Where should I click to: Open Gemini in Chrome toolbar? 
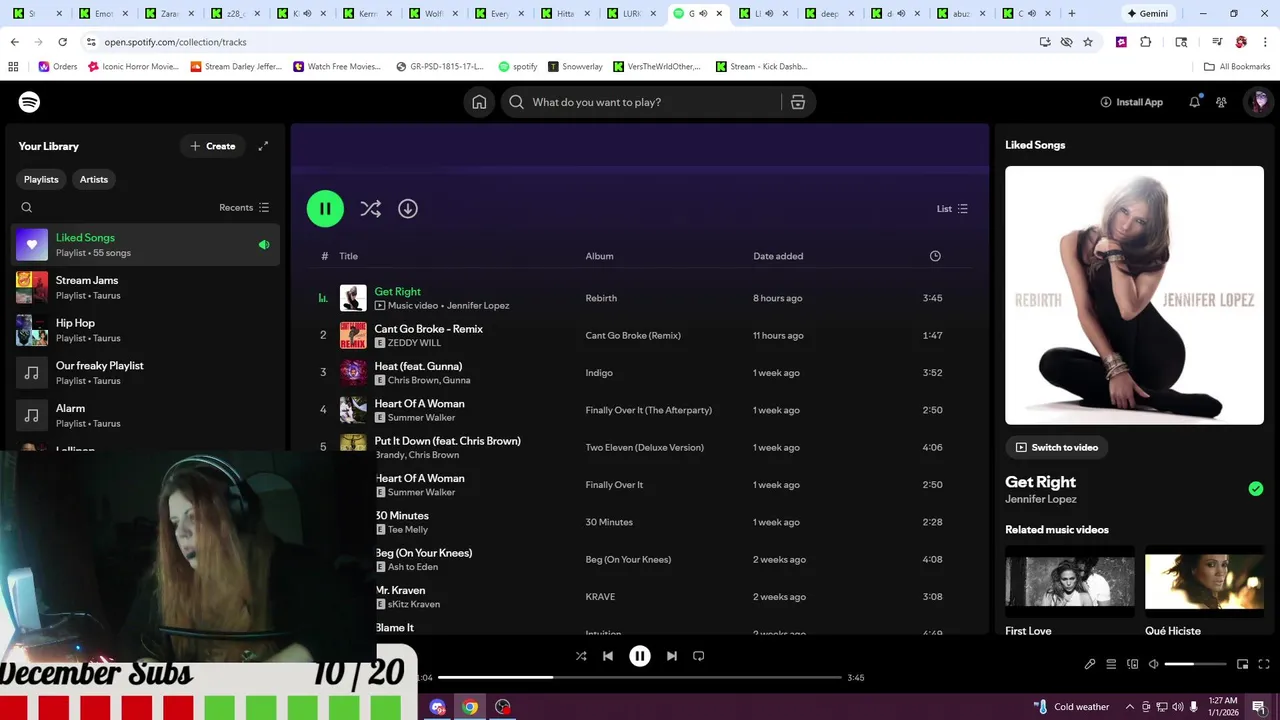(x=1148, y=14)
